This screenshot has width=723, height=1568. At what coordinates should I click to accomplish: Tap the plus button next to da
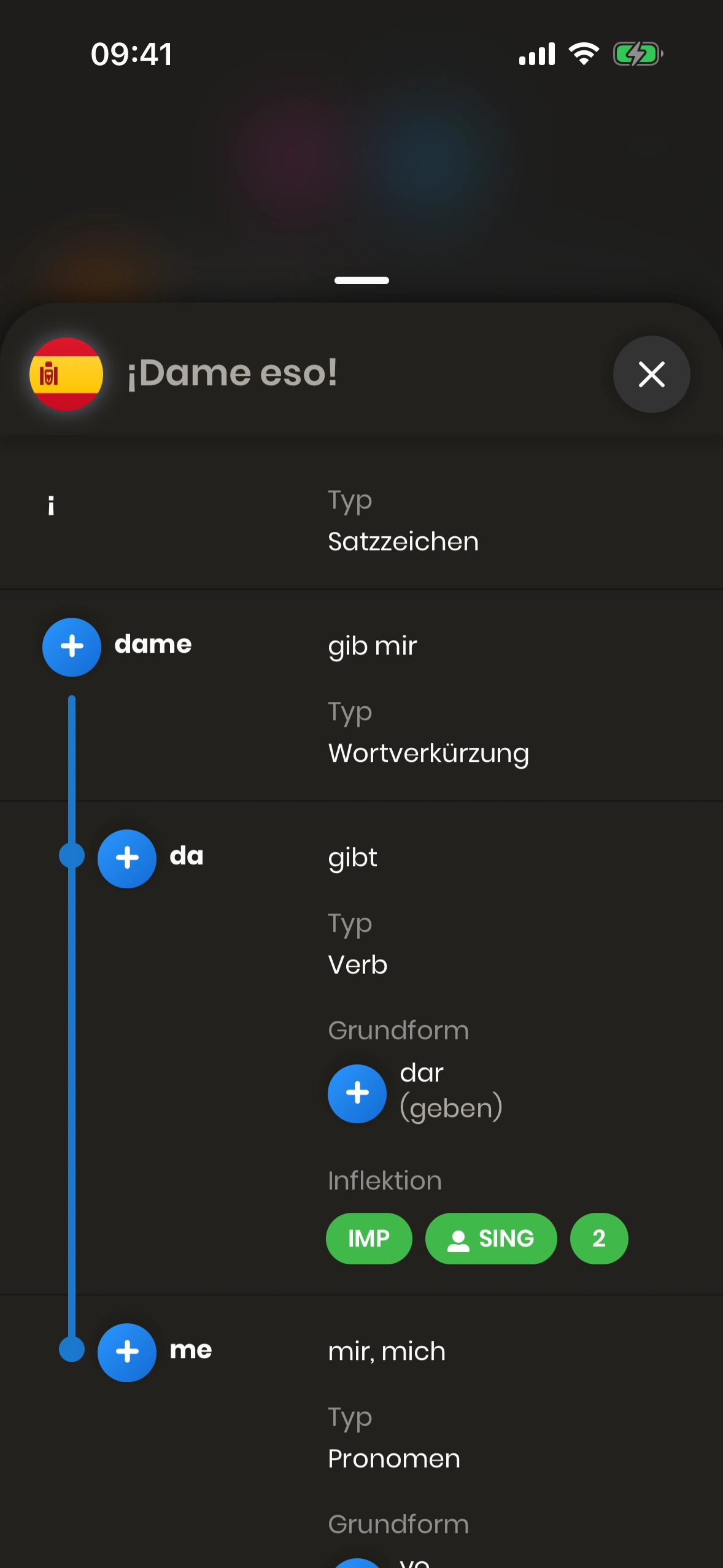[127, 858]
